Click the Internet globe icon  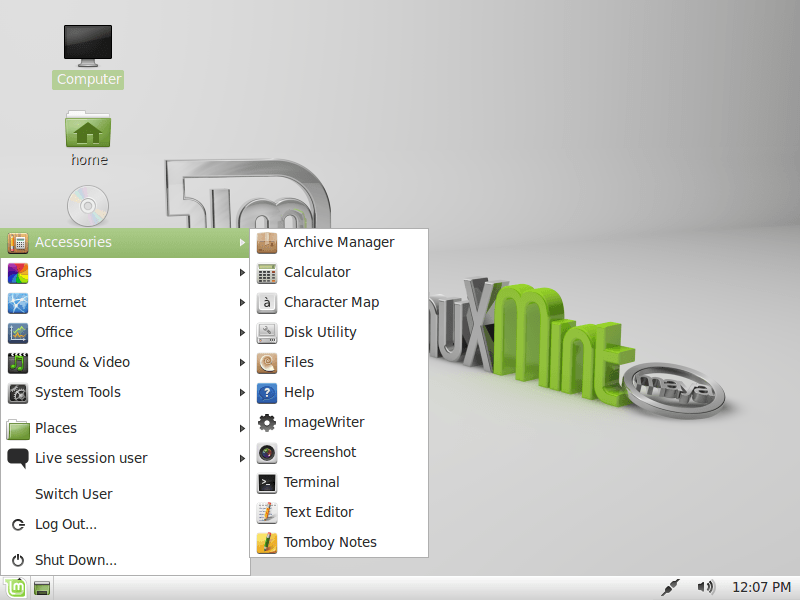(x=18, y=303)
